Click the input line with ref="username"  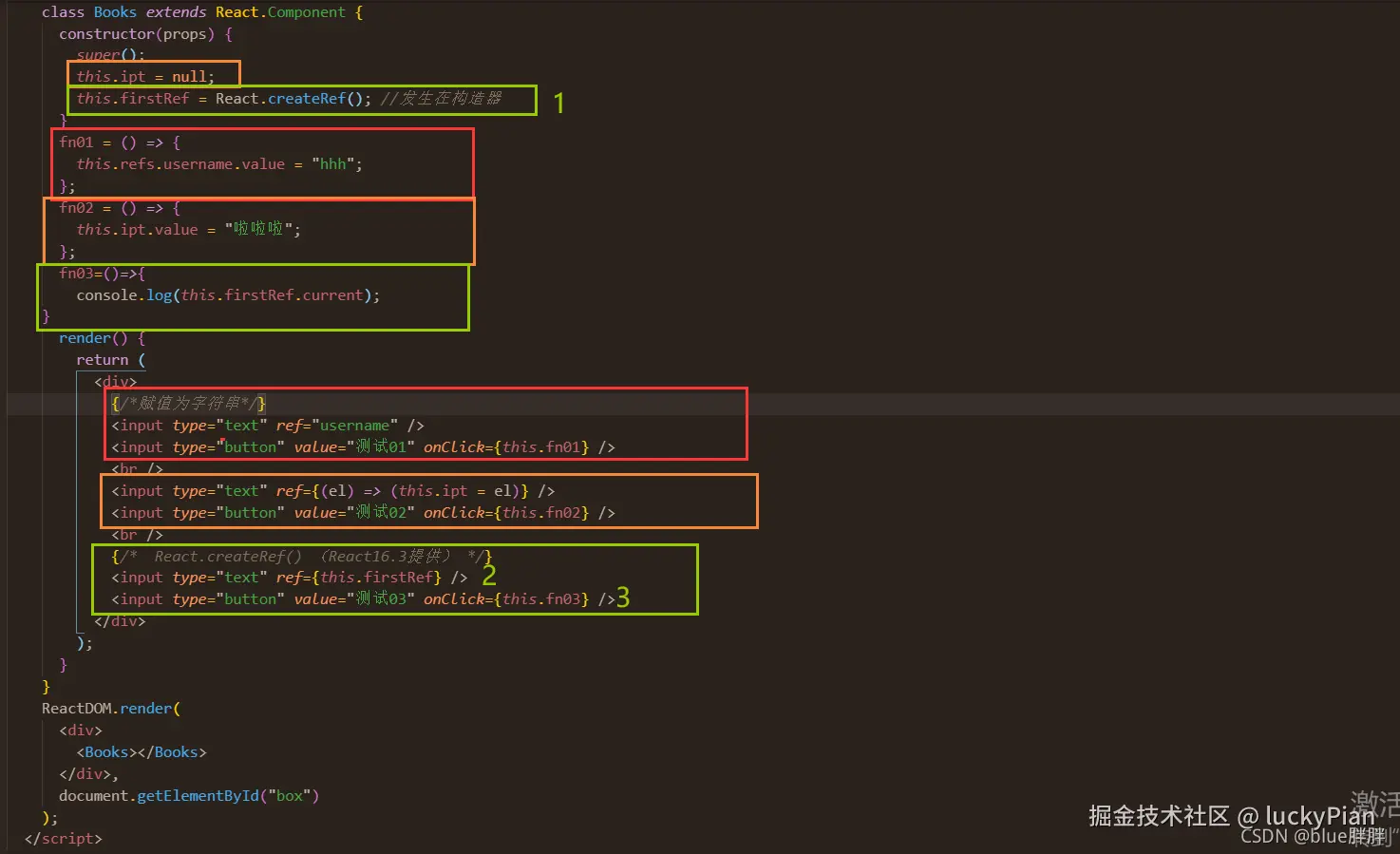(x=268, y=426)
